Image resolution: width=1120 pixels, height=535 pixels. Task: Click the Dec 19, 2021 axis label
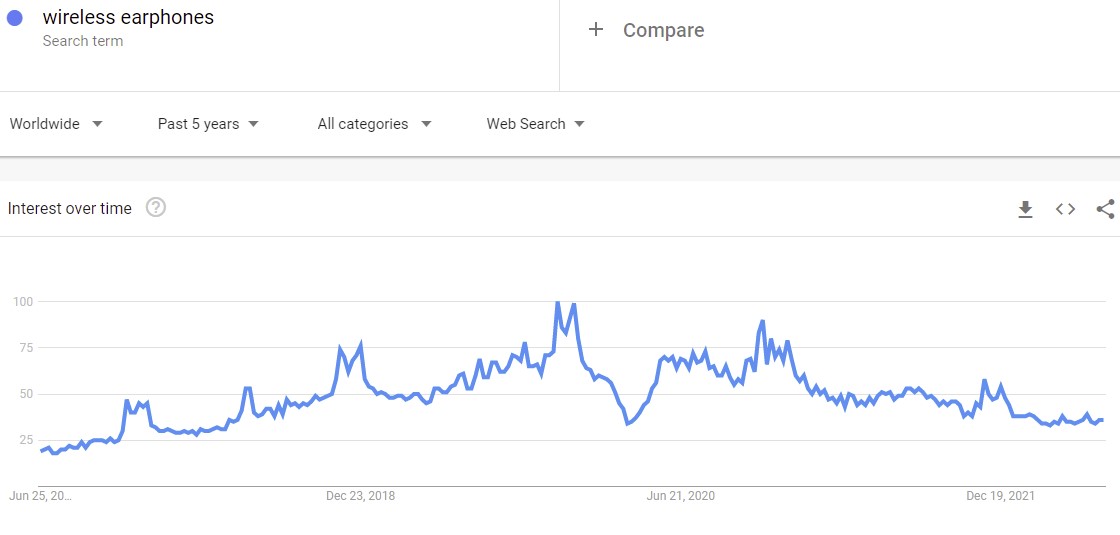1000,495
